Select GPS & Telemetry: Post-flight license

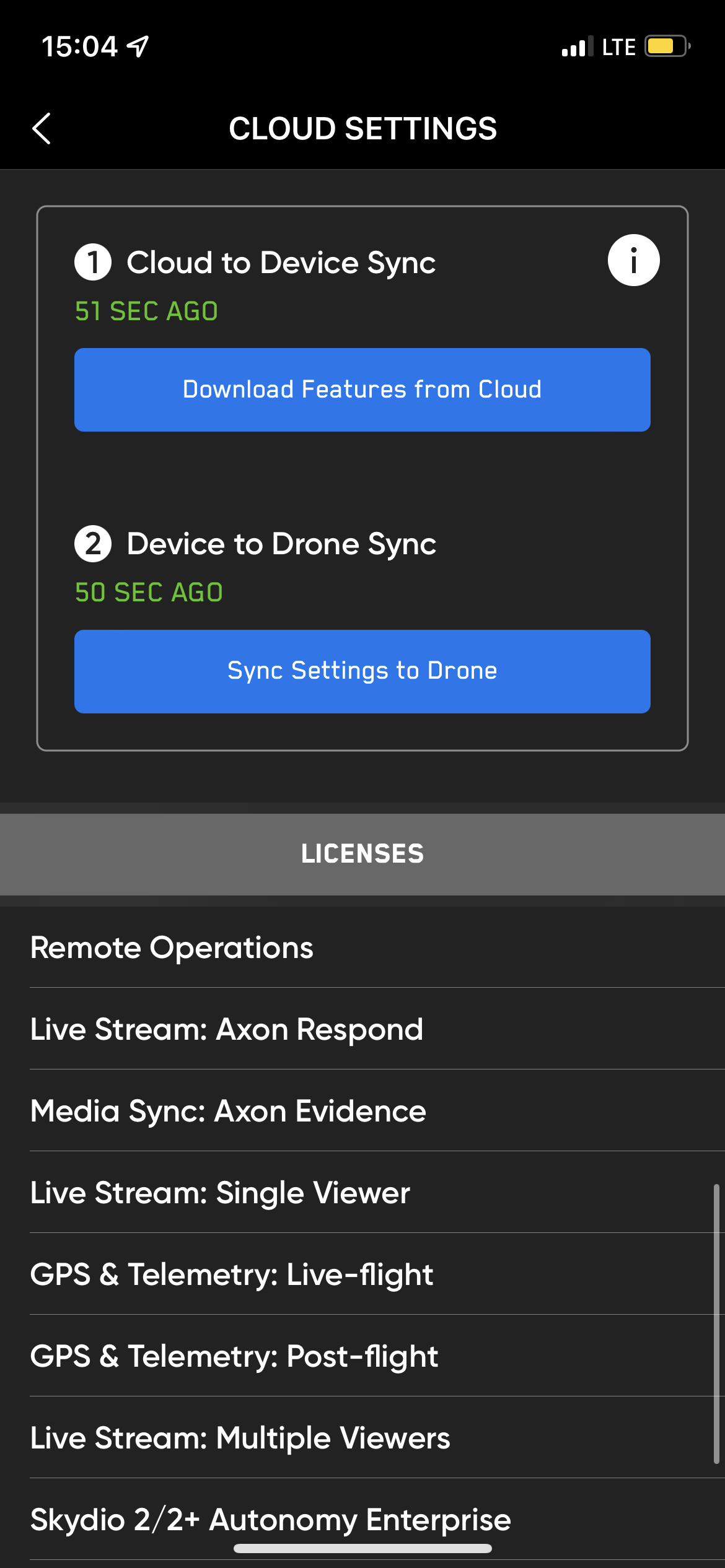click(234, 1356)
